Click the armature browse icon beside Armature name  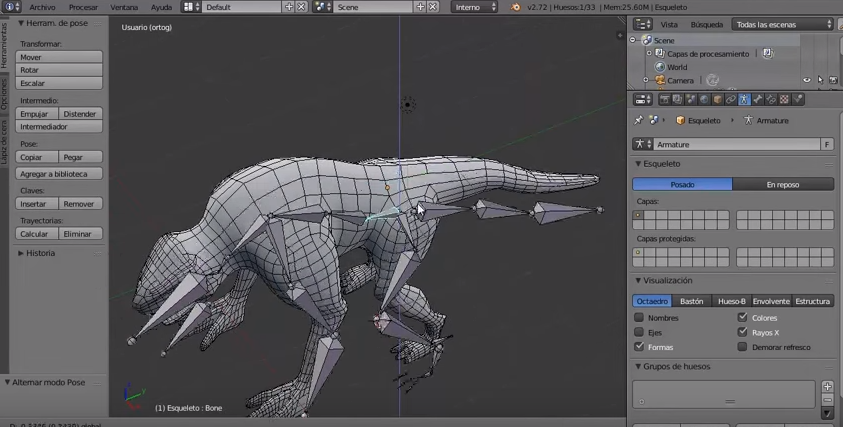[643, 144]
